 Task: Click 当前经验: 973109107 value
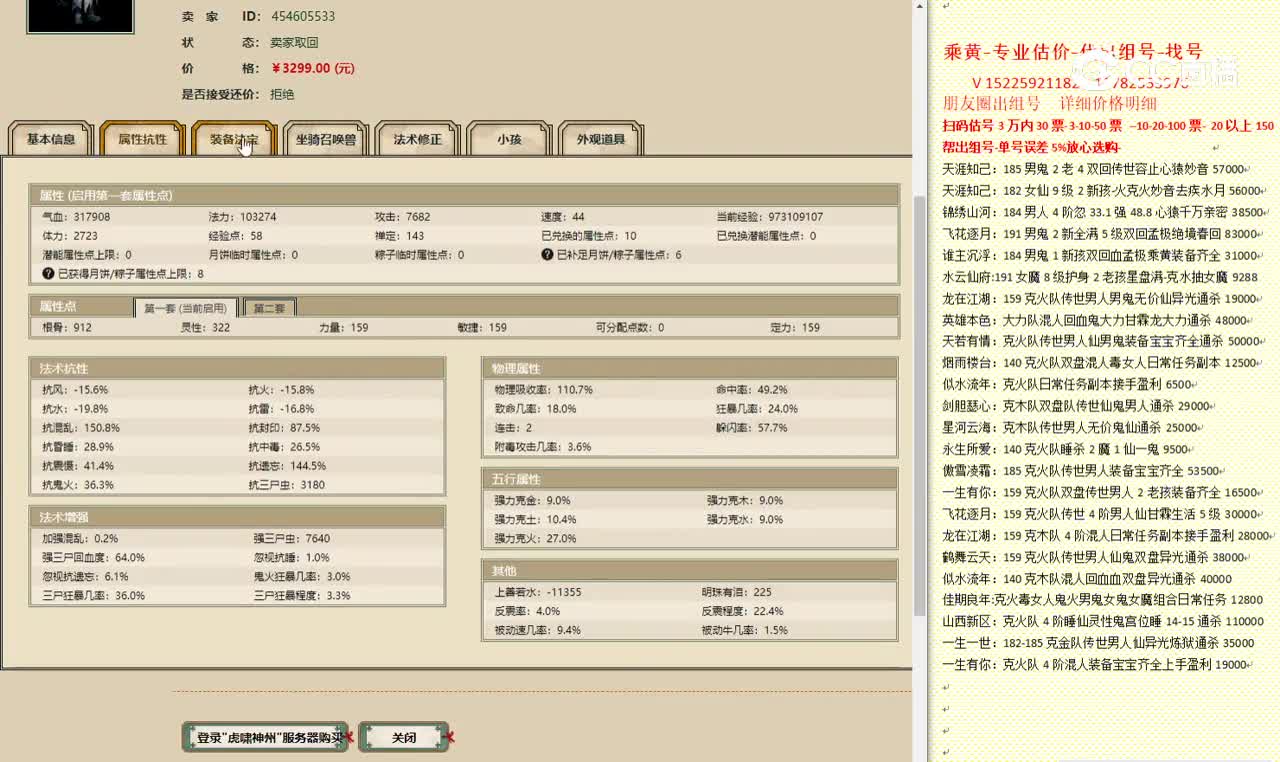tap(770, 216)
